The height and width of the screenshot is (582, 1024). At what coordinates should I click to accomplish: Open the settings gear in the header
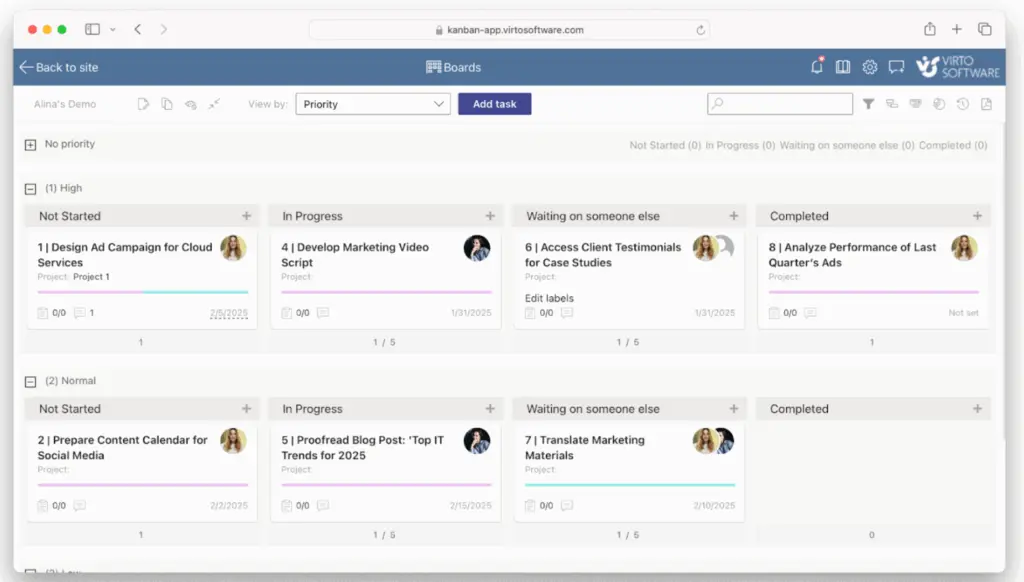tap(869, 67)
